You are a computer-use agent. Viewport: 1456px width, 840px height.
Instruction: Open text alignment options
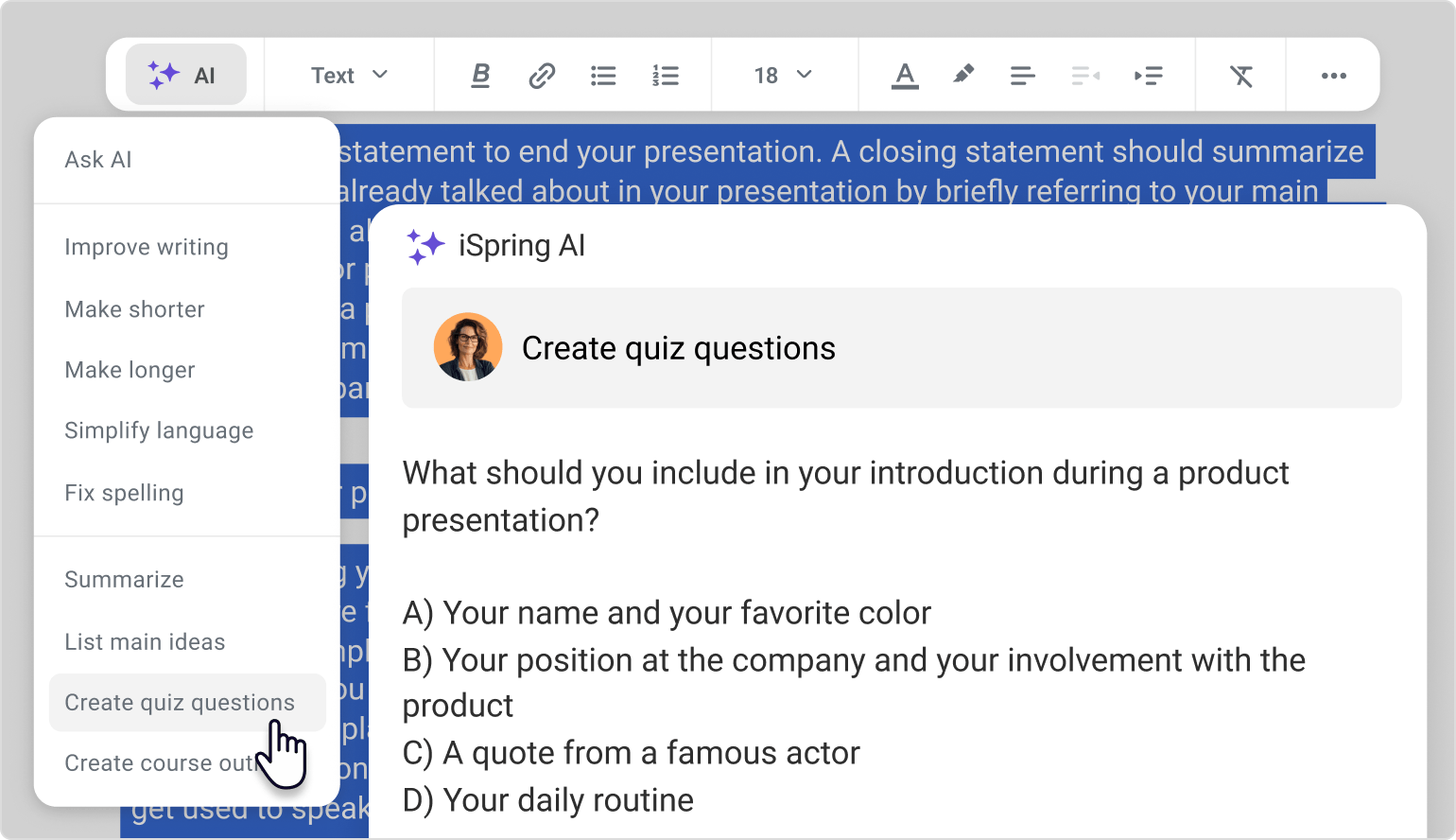[x=1022, y=76]
